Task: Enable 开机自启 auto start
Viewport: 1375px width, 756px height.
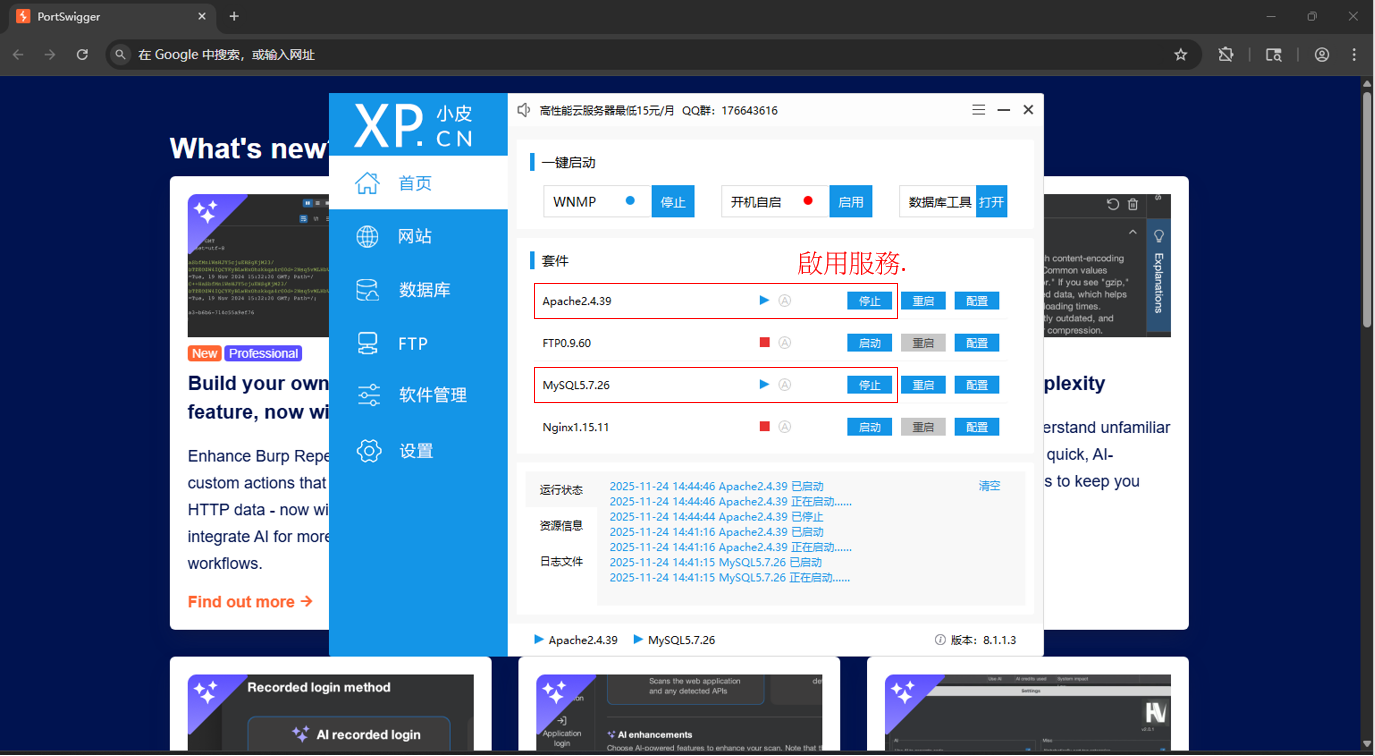Action: point(851,201)
